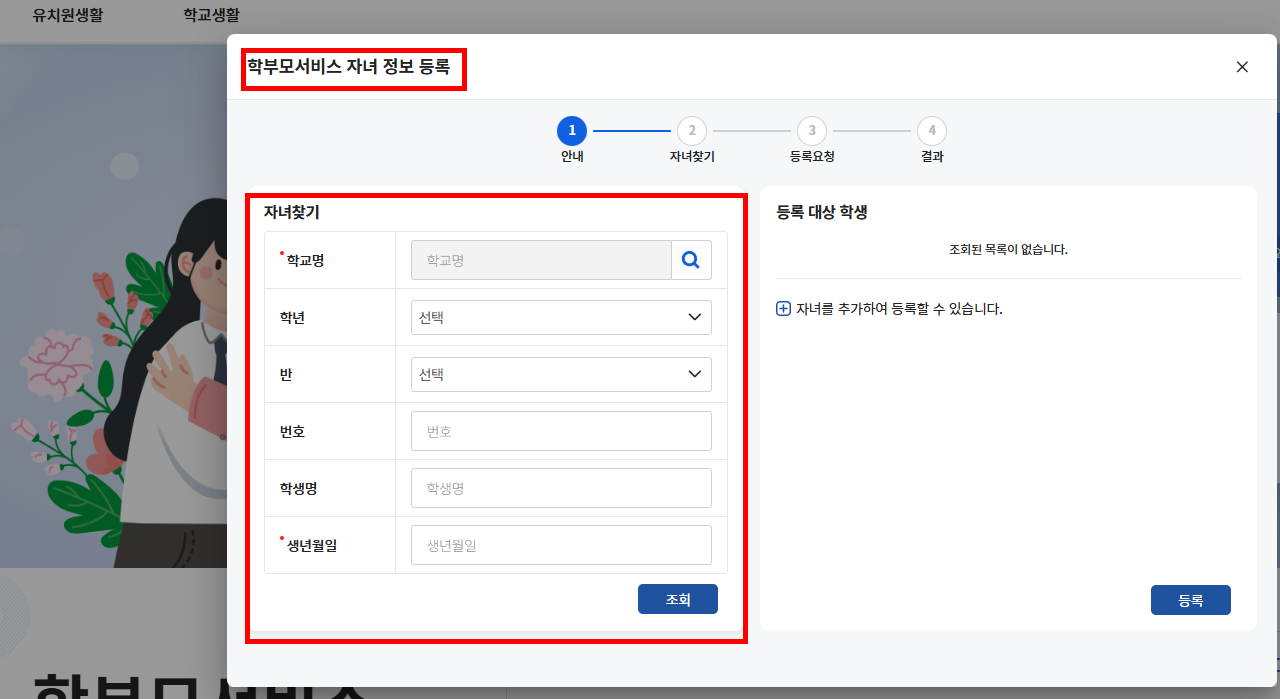
Task: Click the 등록 register button
Action: (1191, 600)
